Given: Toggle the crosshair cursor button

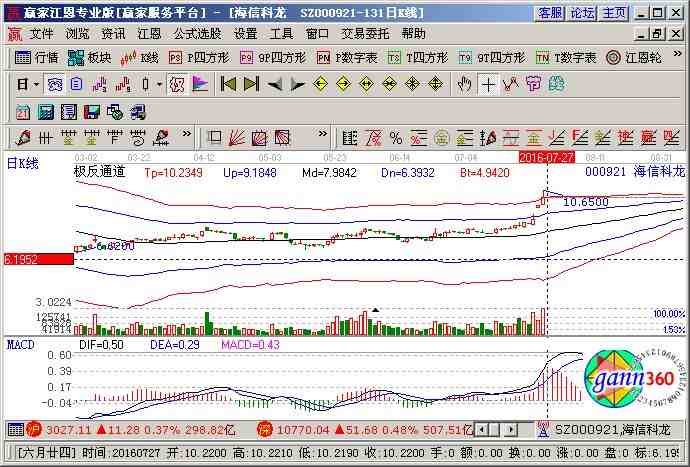Looking at the screenshot, I should 487,84.
